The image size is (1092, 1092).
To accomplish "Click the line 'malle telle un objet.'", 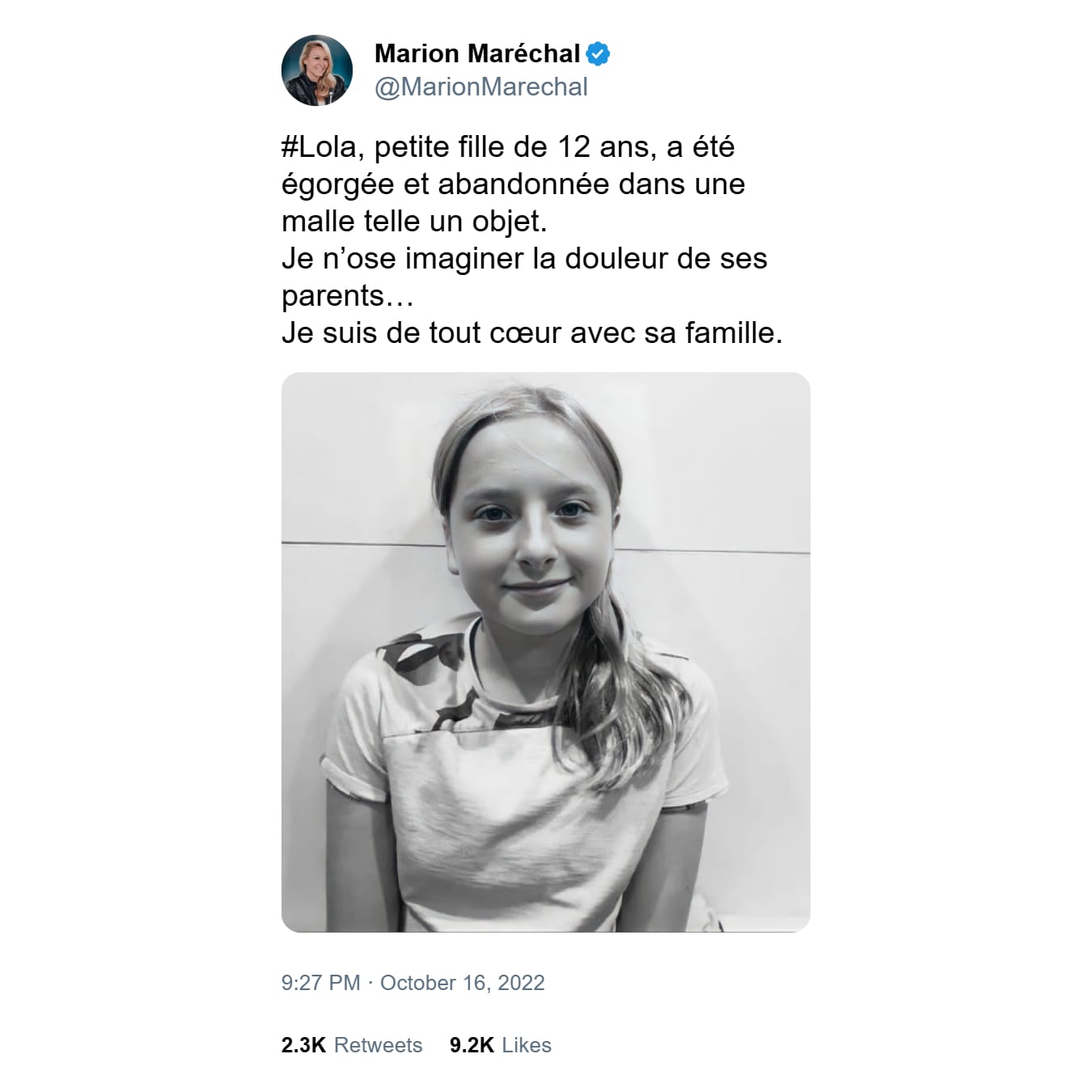I will 414,222.
